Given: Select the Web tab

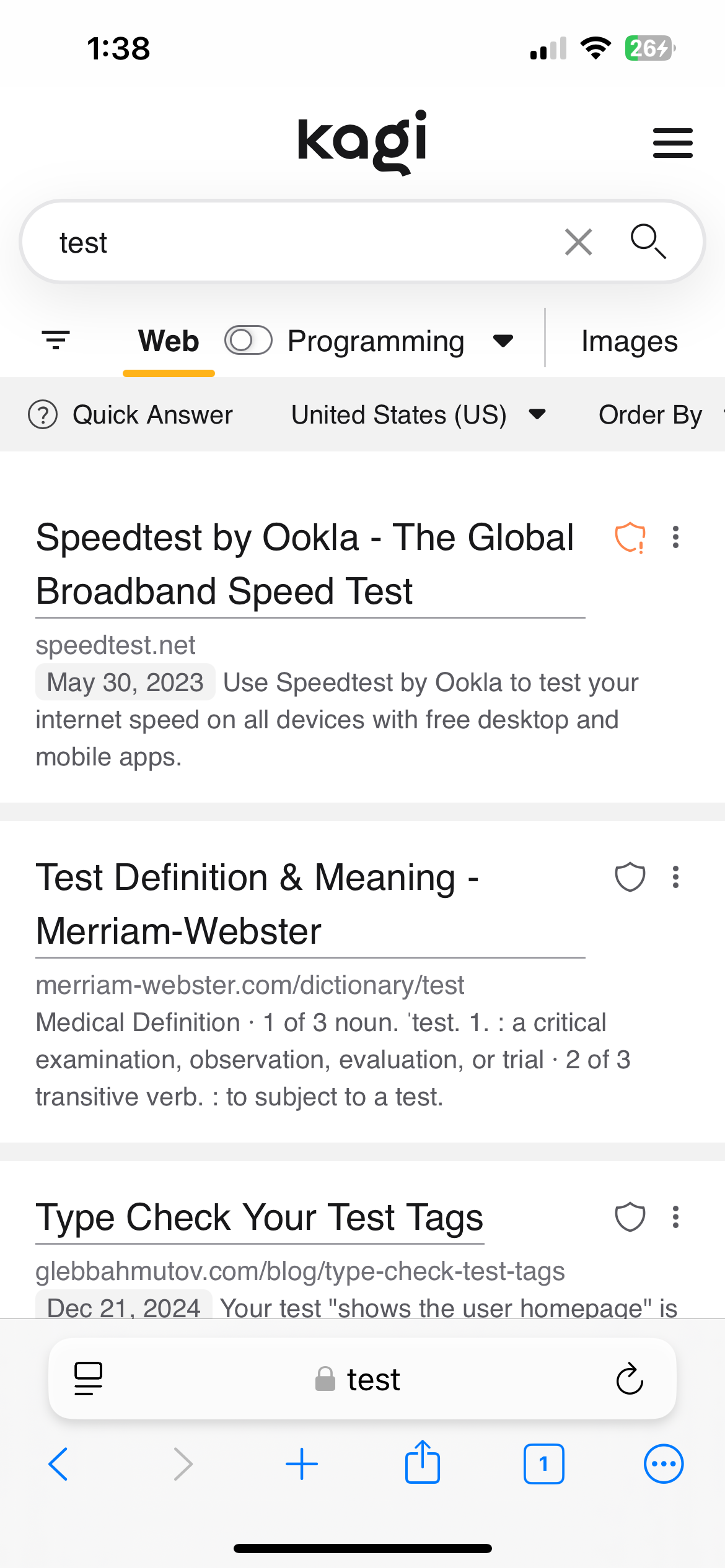Looking at the screenshot, I should point(169,341).
